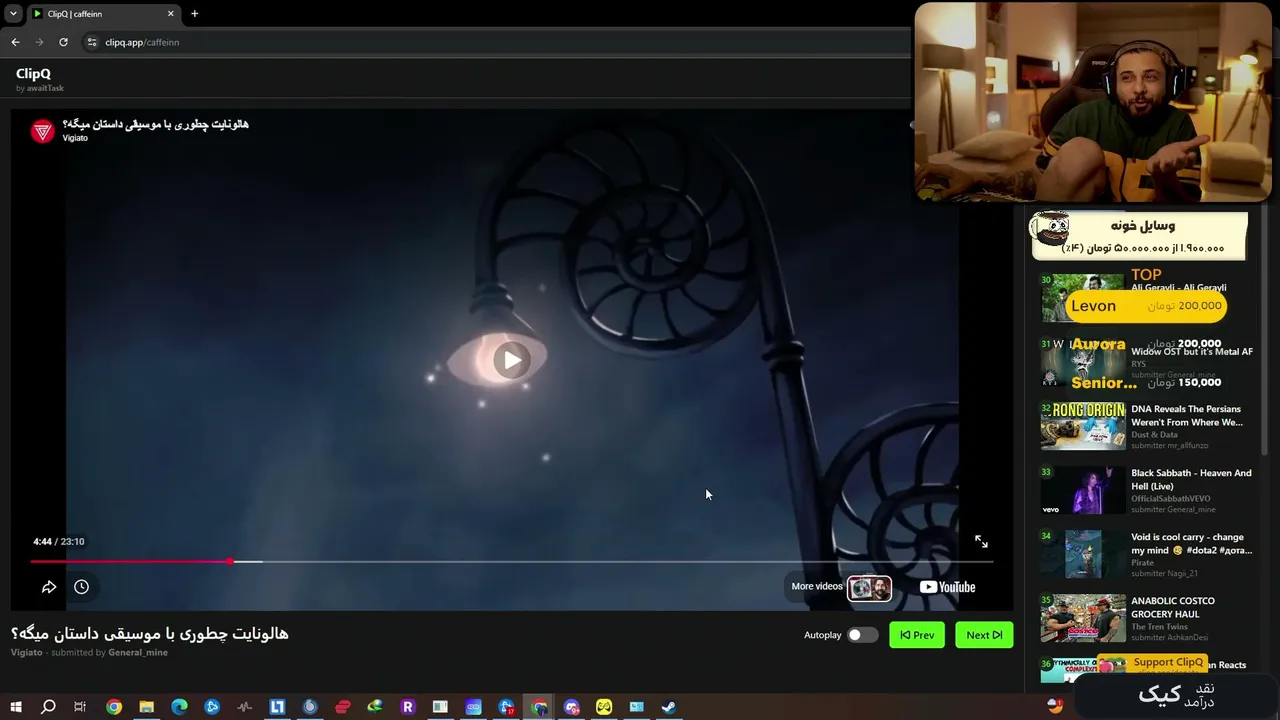Open Google Chrome from the taskbar
This screenshot has width=1280, height=720.
click(x=114, y=707)
